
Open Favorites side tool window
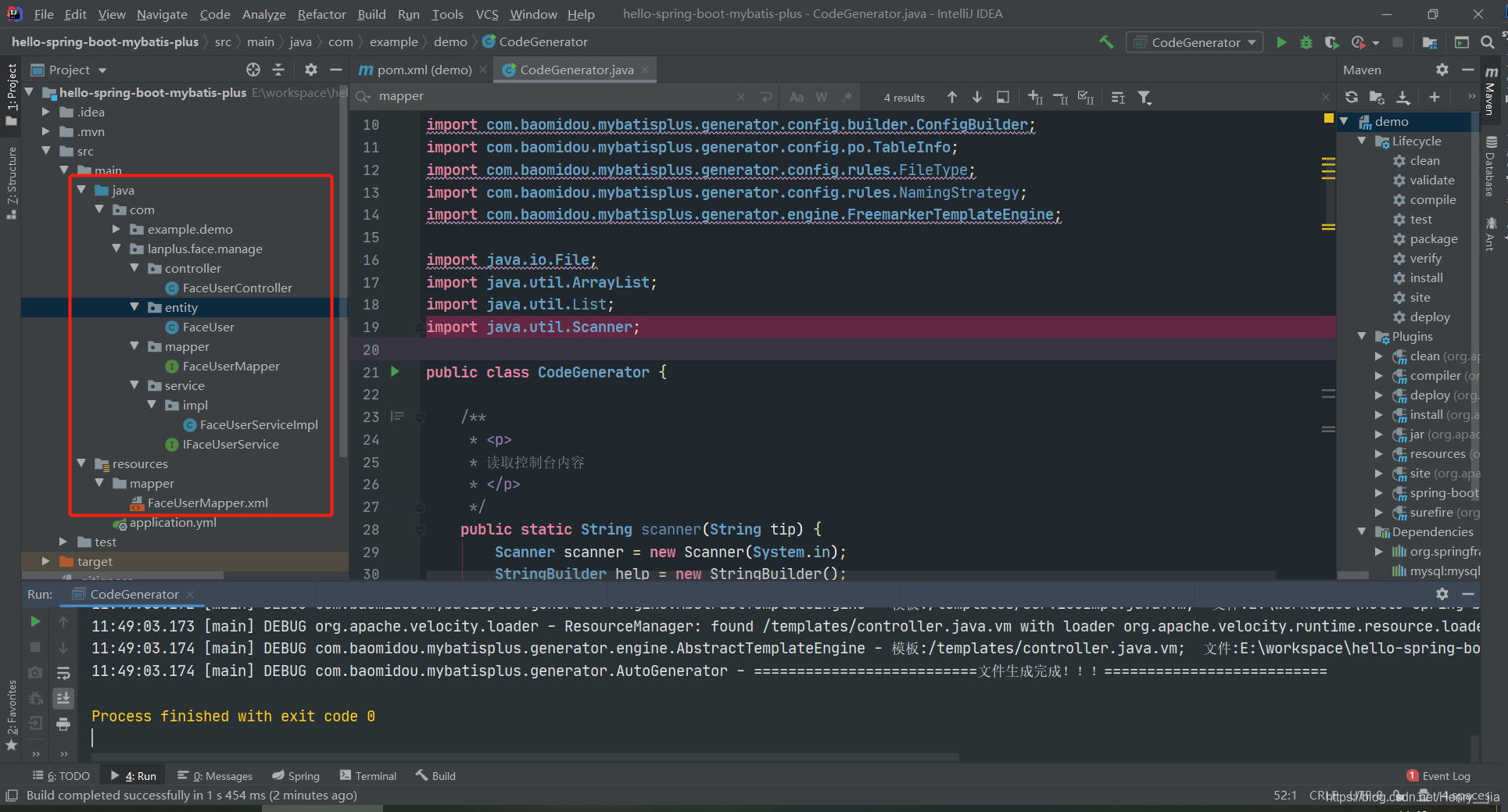(x=12, y=715)
